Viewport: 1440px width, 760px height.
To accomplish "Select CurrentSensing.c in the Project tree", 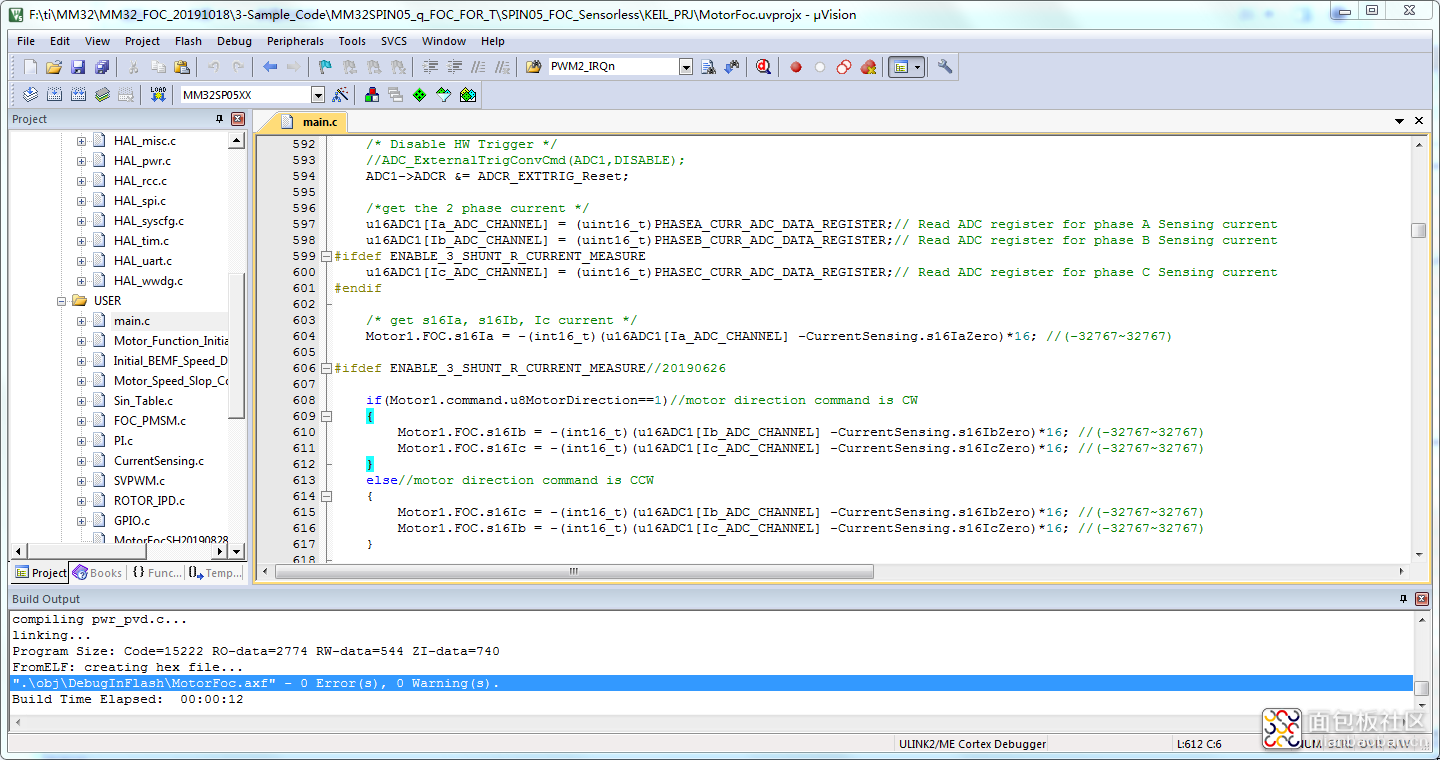I will tap(158, 461).
